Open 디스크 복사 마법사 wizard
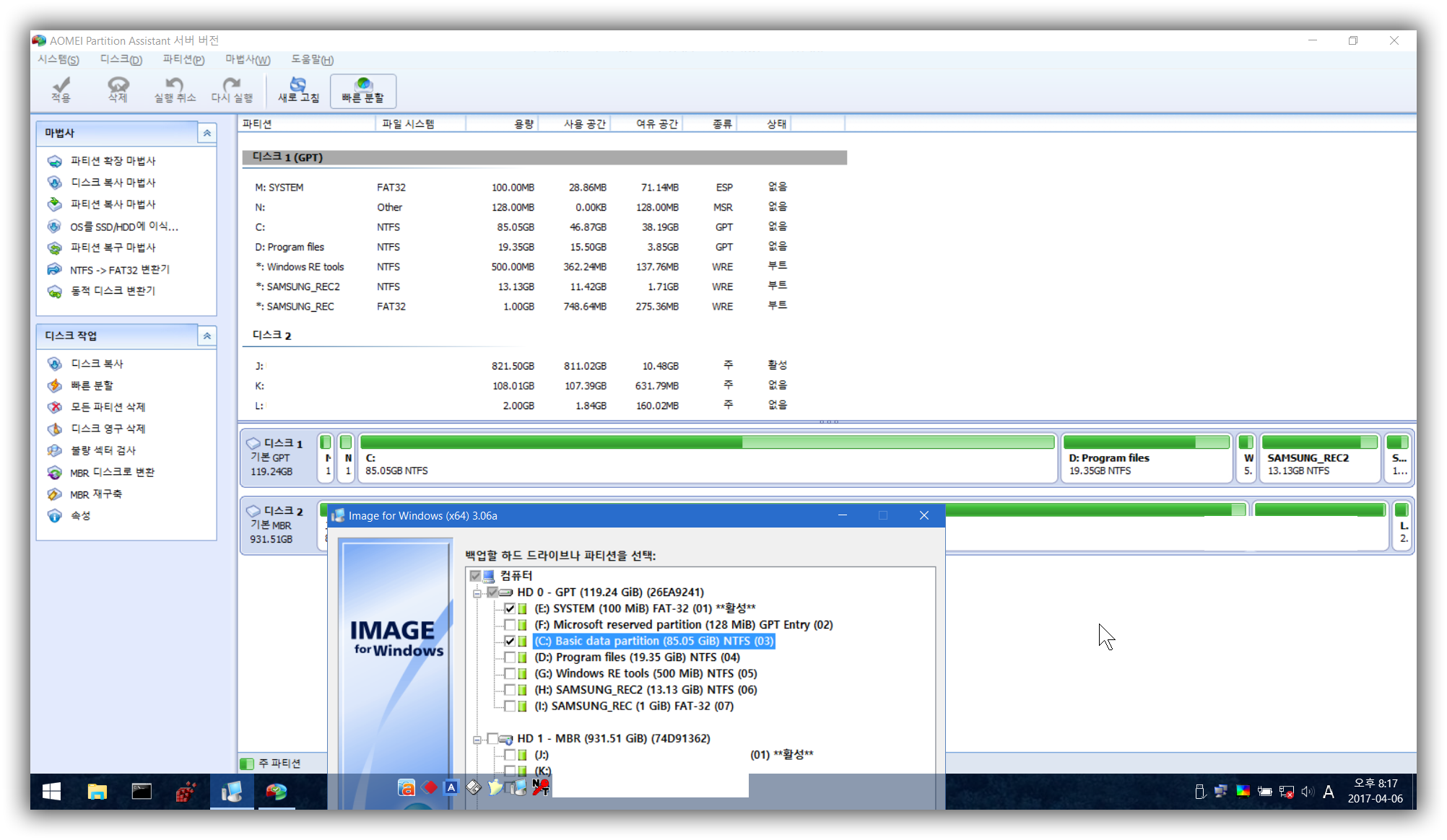Screen dimensions: 1447x840 (x=113, y=183)
